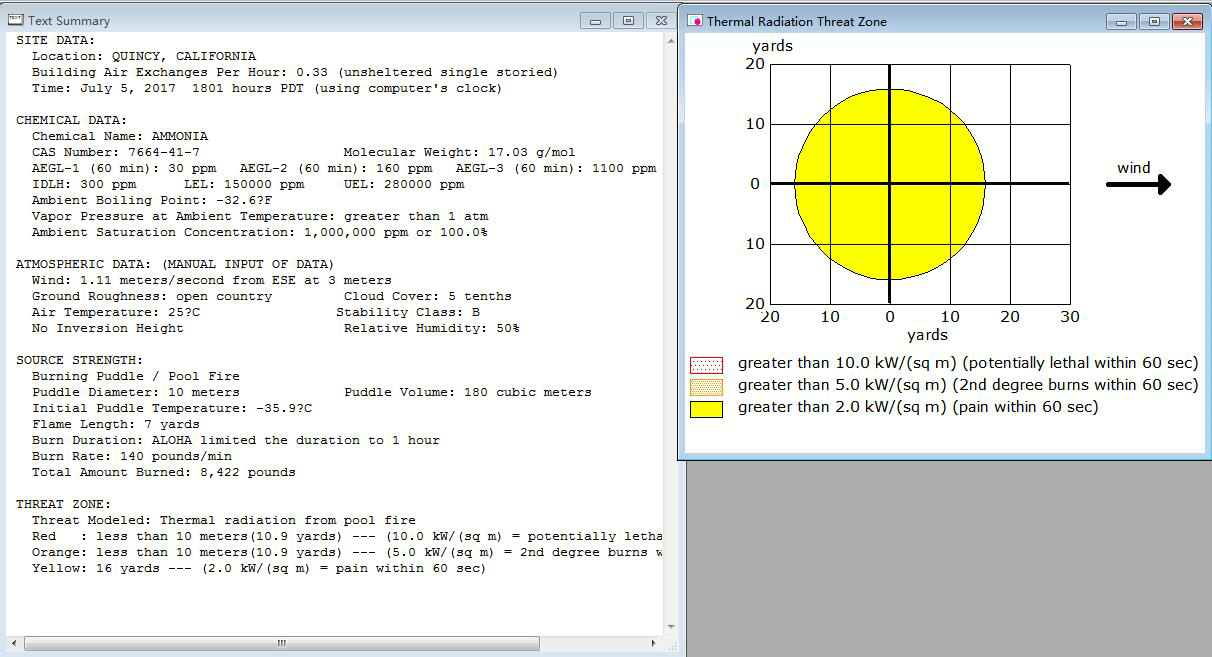The image size is (1212, 657).
Task: Click the 'Yellow: 16 yards' line
Action: (259, 568)
